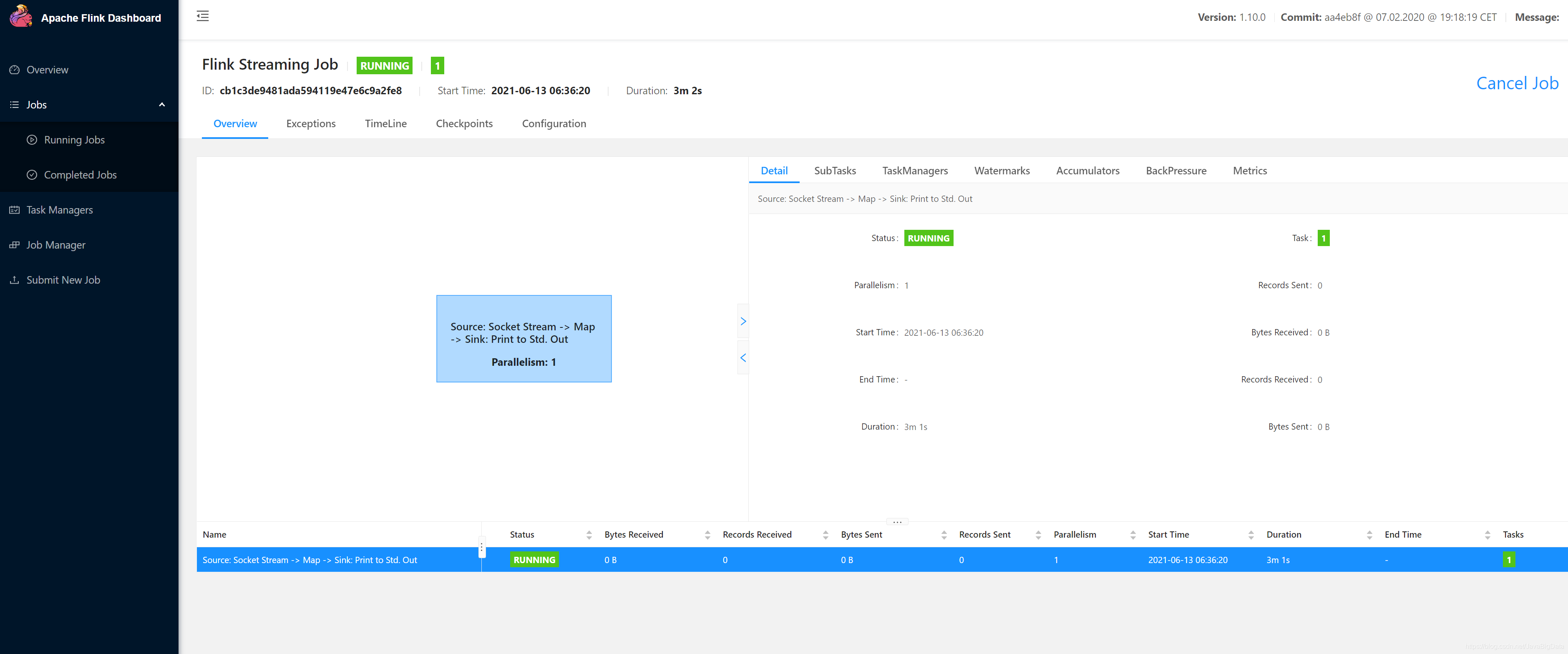Open Running Jobs in sidebar

[89, 140]
